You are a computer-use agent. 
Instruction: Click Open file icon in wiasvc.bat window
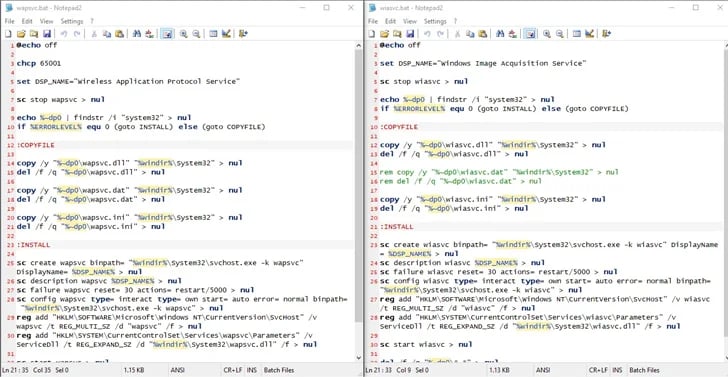[384, 33]
